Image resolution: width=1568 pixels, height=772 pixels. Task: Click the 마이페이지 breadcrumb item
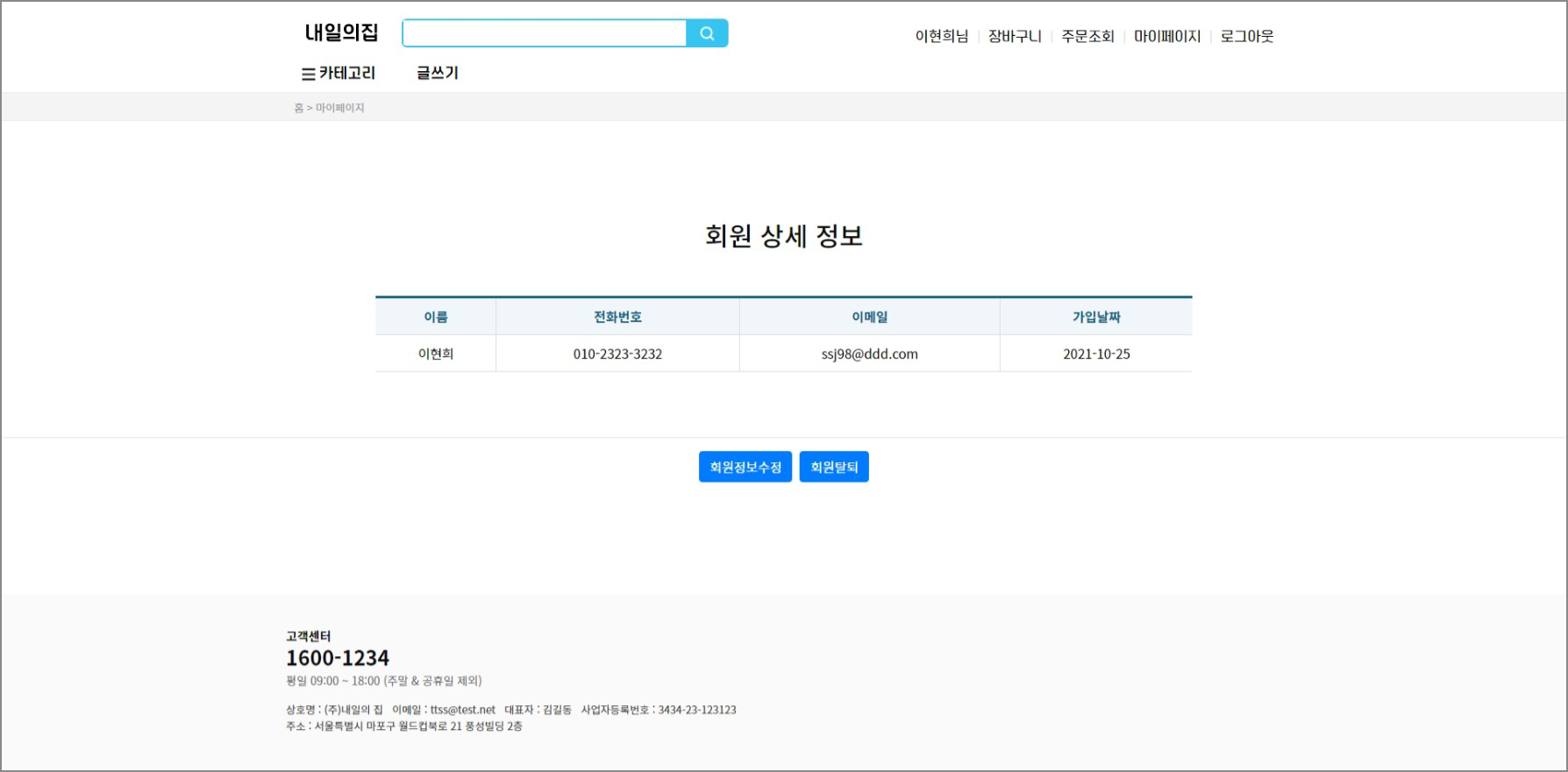tap(340, 108)
